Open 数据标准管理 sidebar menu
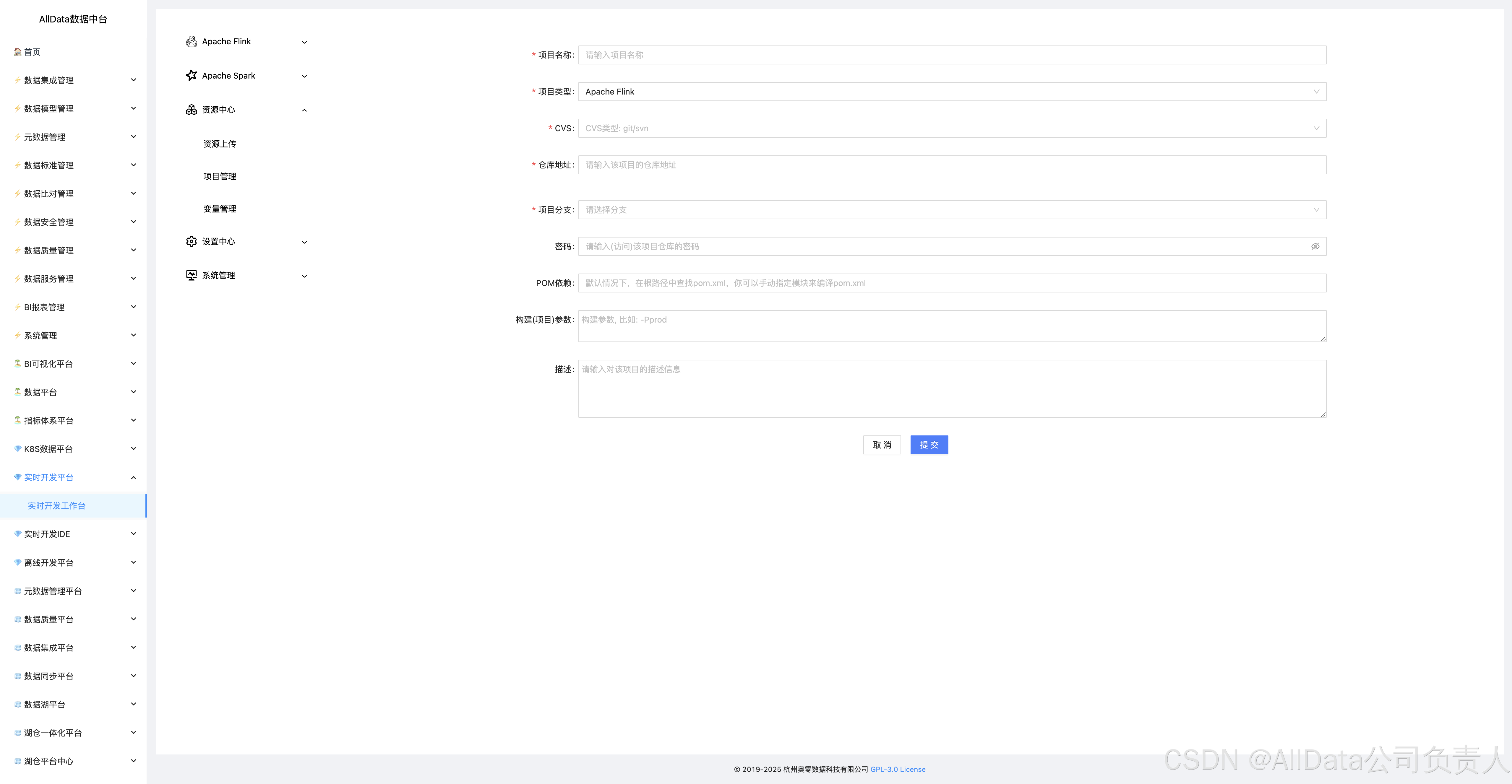Viewport: 1512px width, 784px height. coord(73,165)
